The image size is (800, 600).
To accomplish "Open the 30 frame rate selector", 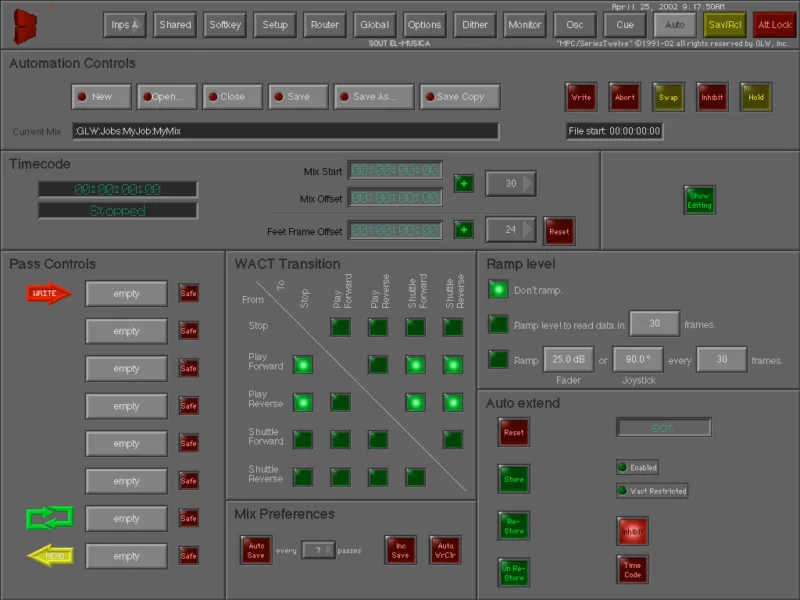I will coord(511,184).
